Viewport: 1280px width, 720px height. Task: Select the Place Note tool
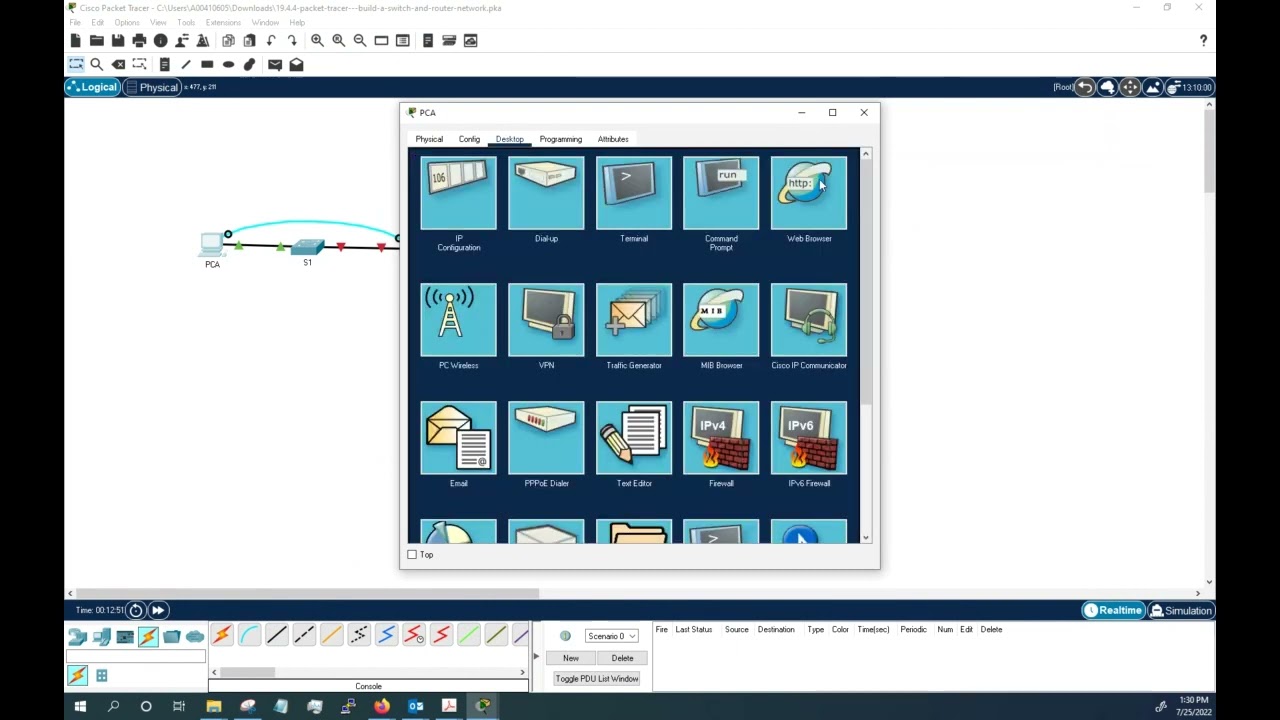pyautogui.click(x=165, y=64)
